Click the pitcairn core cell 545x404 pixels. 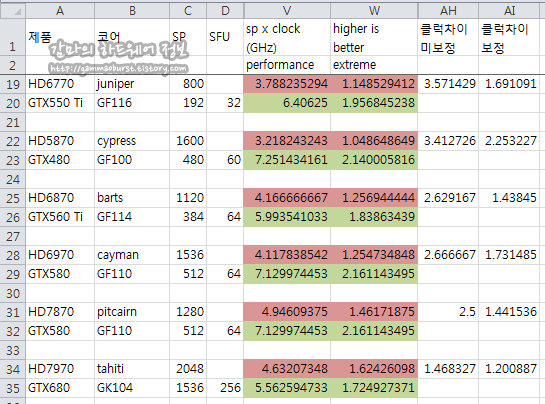click(132, 312)
